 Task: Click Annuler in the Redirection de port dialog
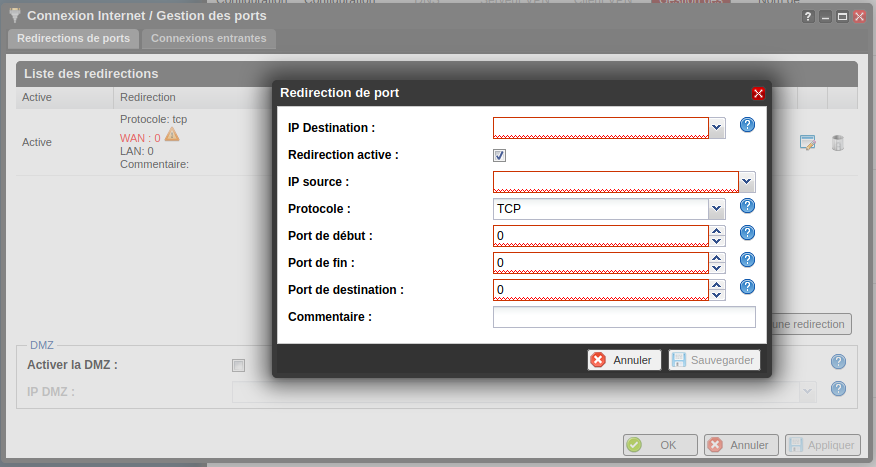point(623,360)
